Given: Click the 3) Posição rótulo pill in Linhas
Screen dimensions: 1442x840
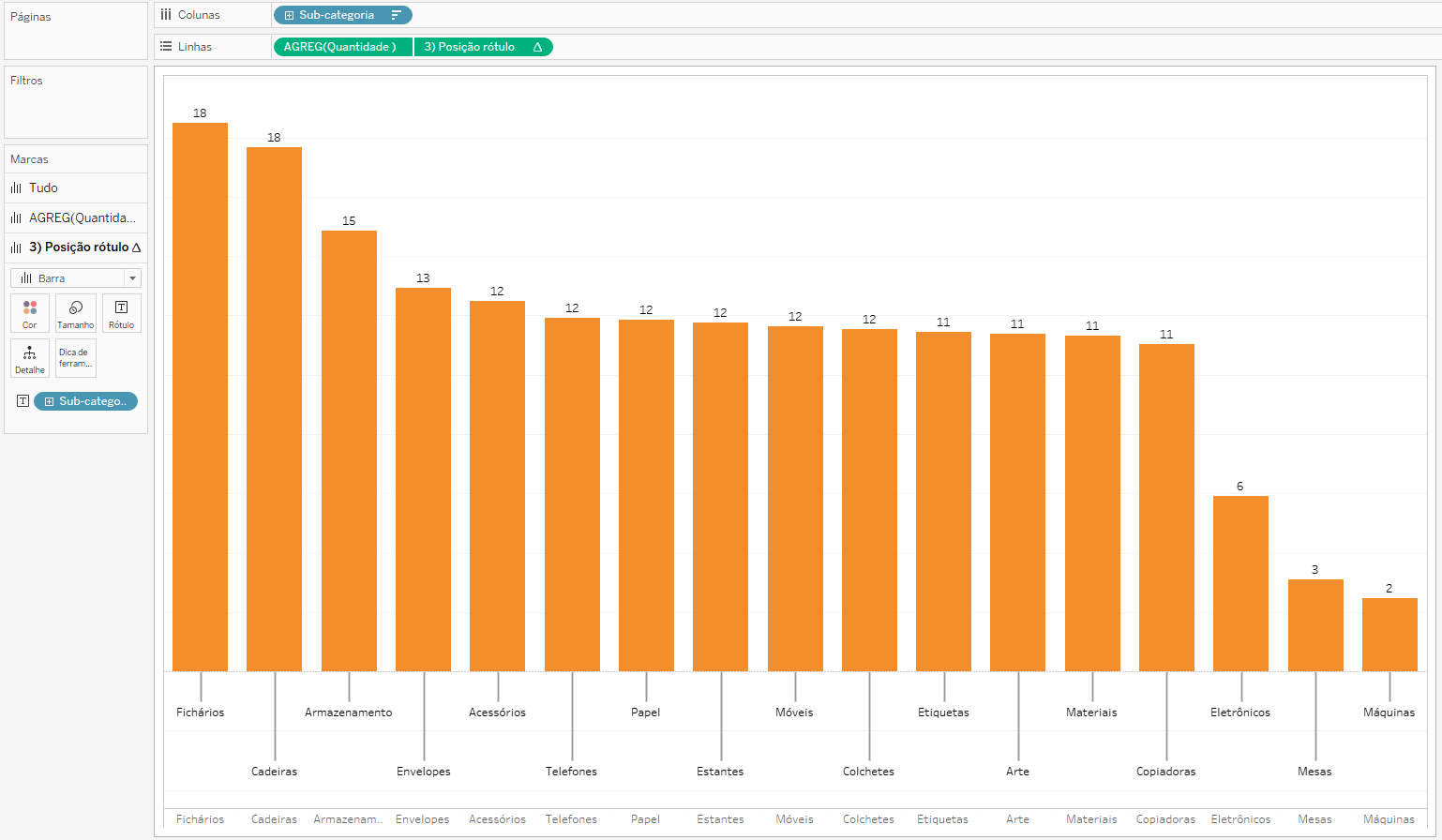Looking at the screenshot, I should pyautogui.click(x=471, y=47).
